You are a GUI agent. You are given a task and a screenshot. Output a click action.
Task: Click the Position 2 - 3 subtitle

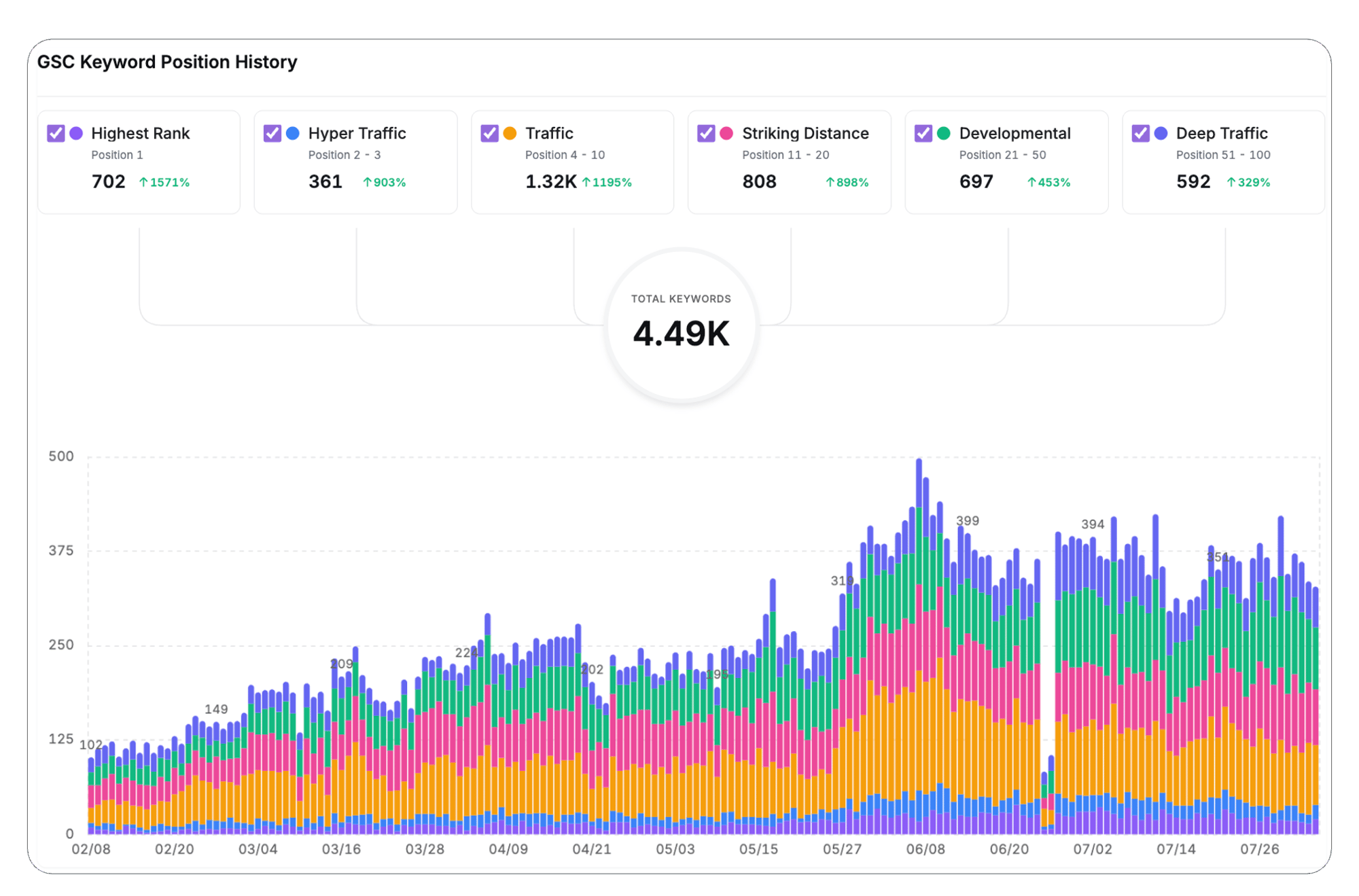tap(345, 155)
